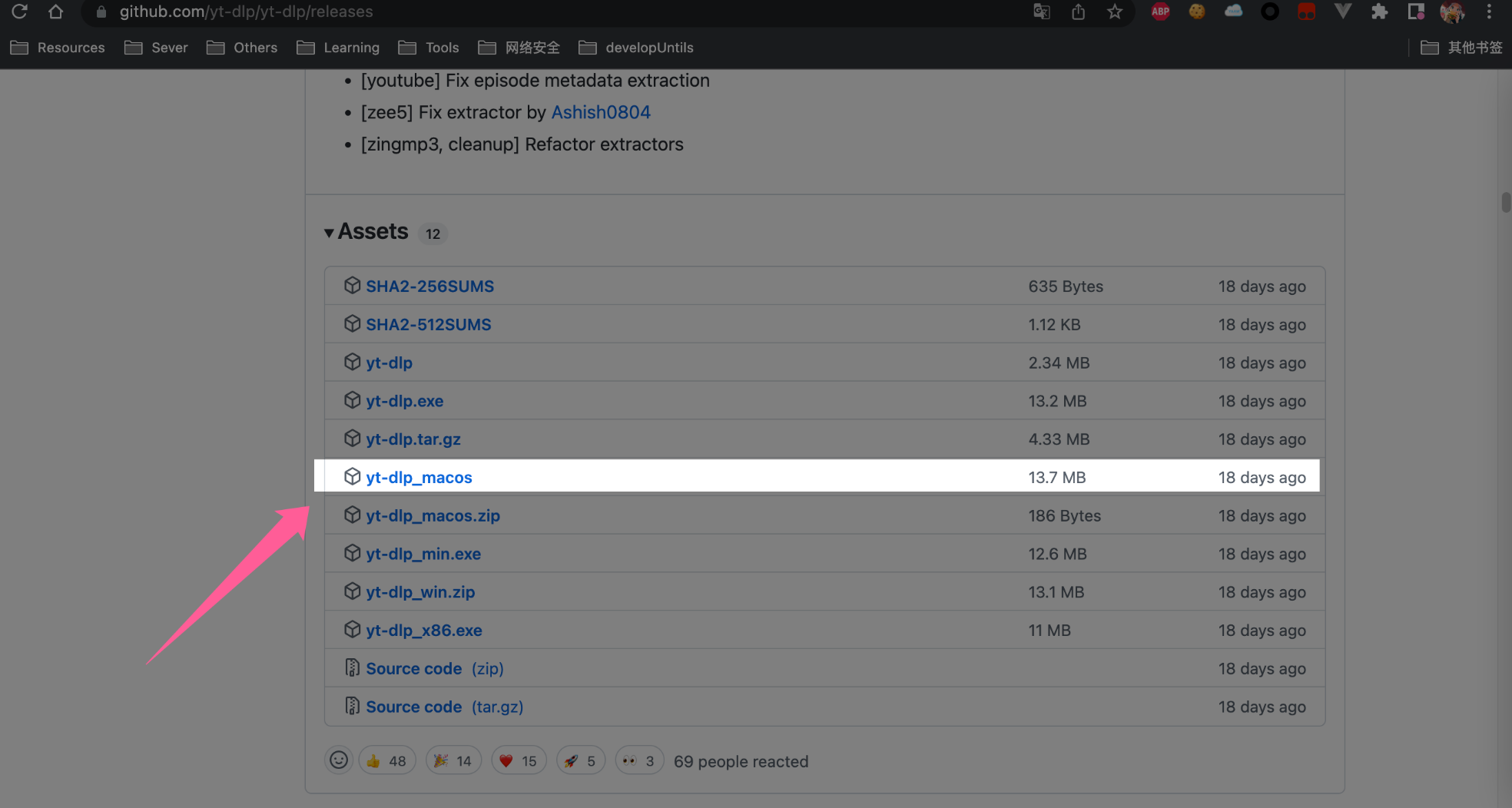Viewport: 1512px width, 808px height.
Task: Open the Chrome three-dot menu
Action: [x=1489, y=12]
